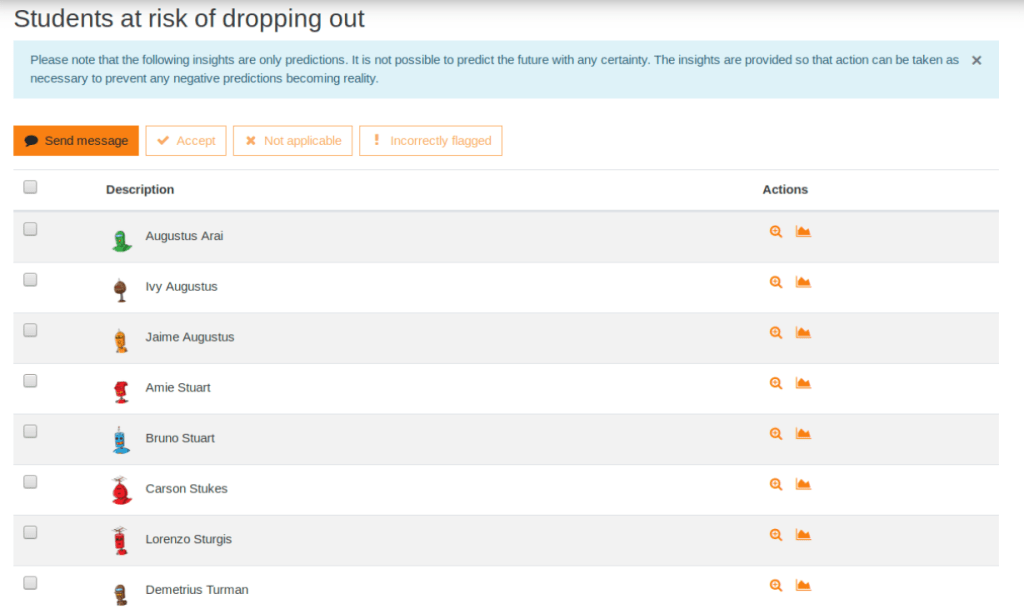Viewport: 1024px width, 614px height.
Task: Mark selection as Not applicable
Action: pyautogui.click(x=292, y=141)
